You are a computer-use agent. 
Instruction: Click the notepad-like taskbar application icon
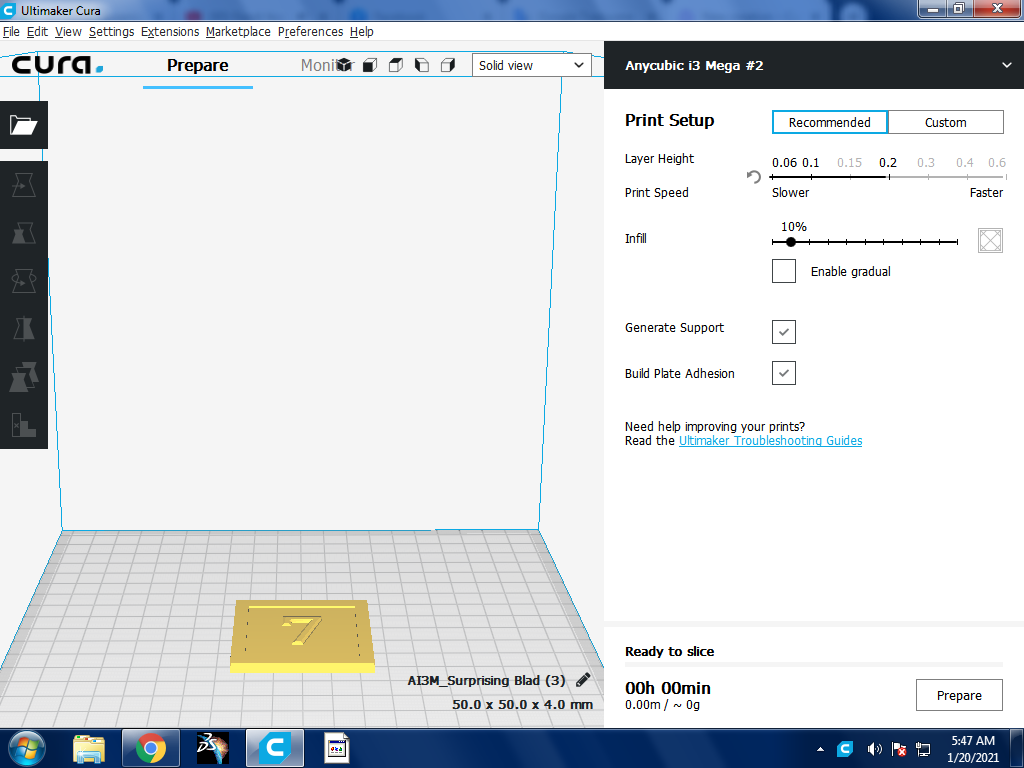pos(337,748)
